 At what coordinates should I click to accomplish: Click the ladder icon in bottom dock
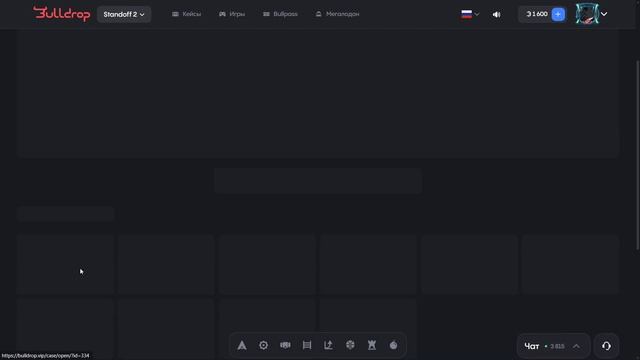[x=307, y=345]
